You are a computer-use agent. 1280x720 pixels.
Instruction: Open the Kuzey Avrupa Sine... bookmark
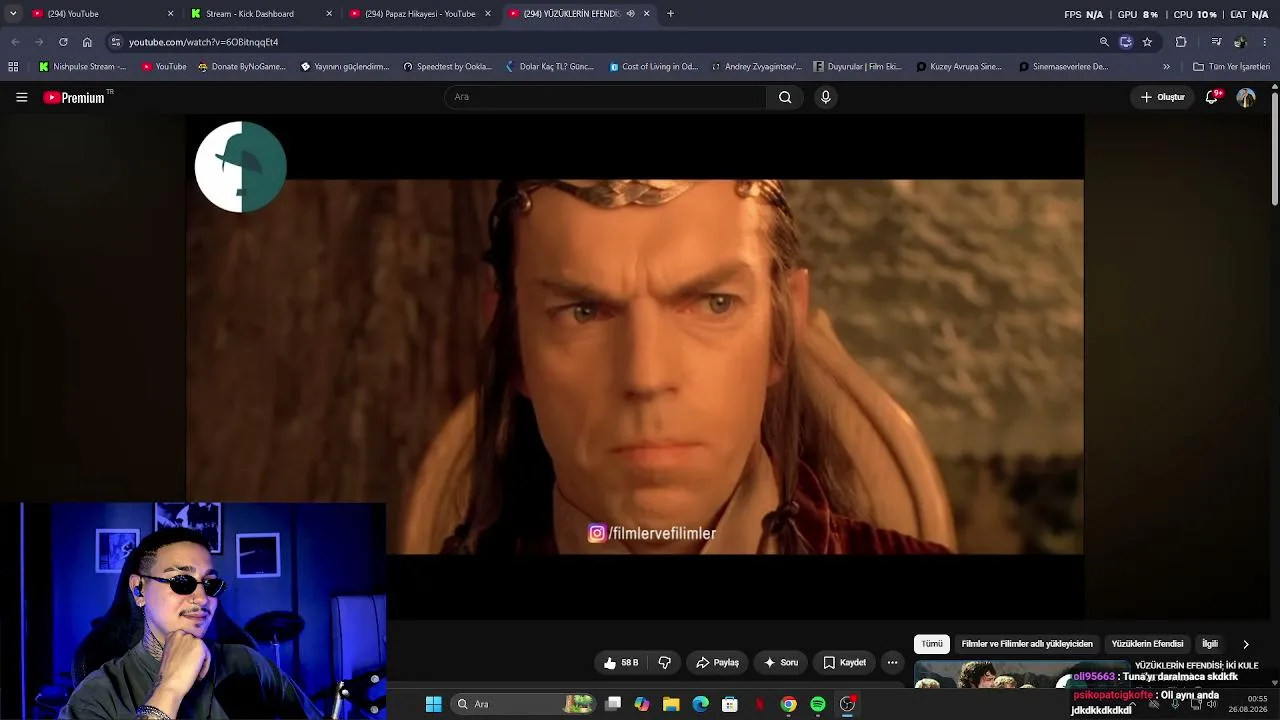(958, 67)
